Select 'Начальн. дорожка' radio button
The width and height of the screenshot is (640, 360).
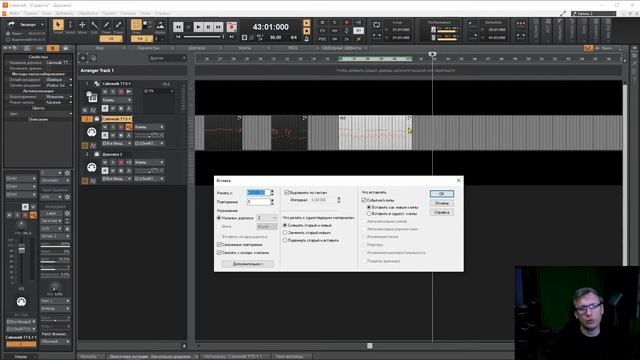click(219, 218)
